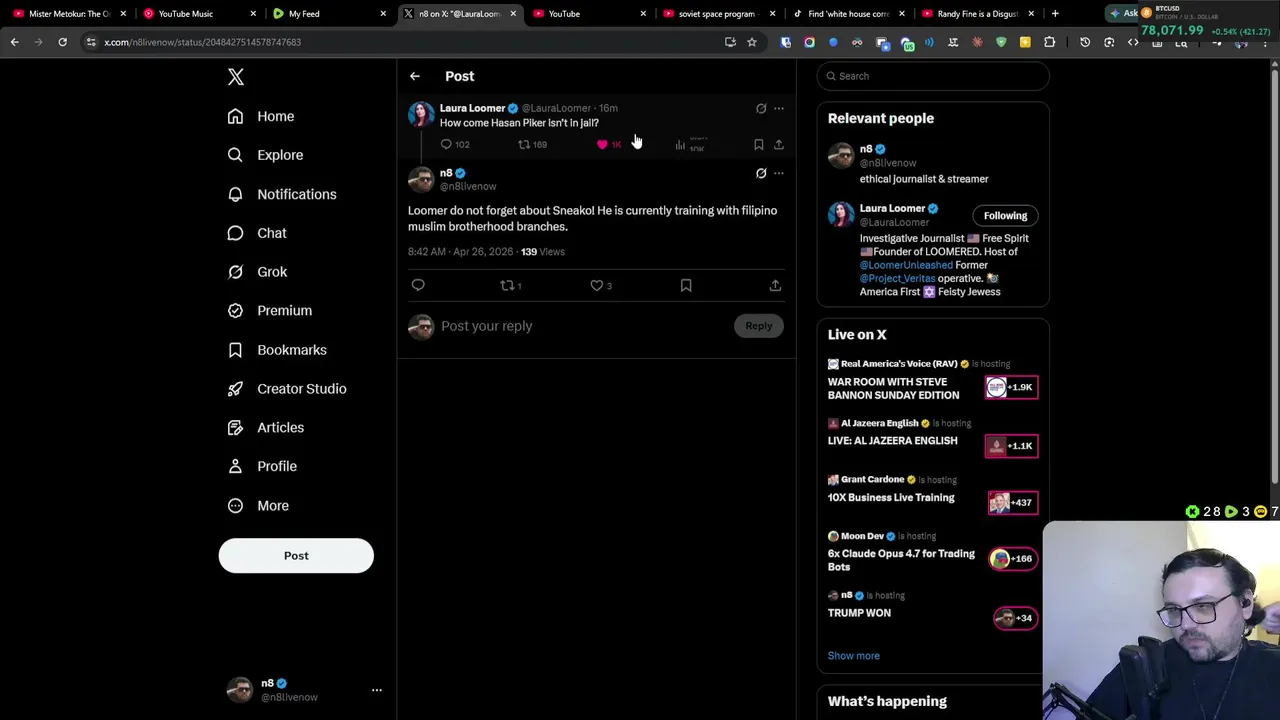Click the X Search box
Screen dimensions: 1280x720
pos(933,76)
